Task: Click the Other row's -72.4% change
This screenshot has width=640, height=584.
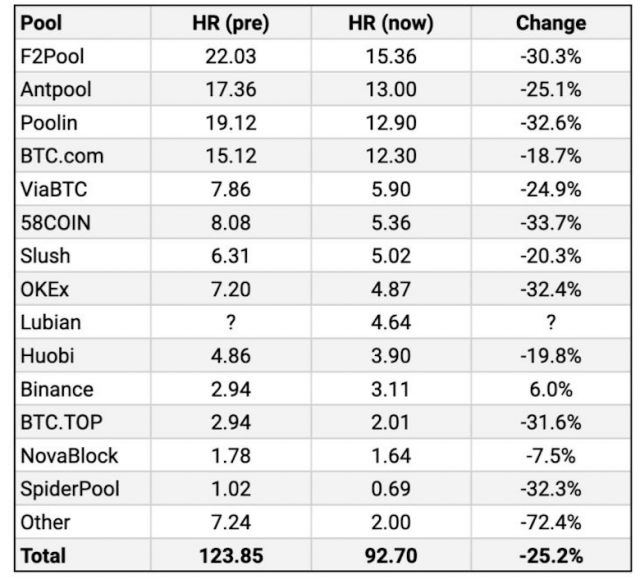Action: click(549, 523)
